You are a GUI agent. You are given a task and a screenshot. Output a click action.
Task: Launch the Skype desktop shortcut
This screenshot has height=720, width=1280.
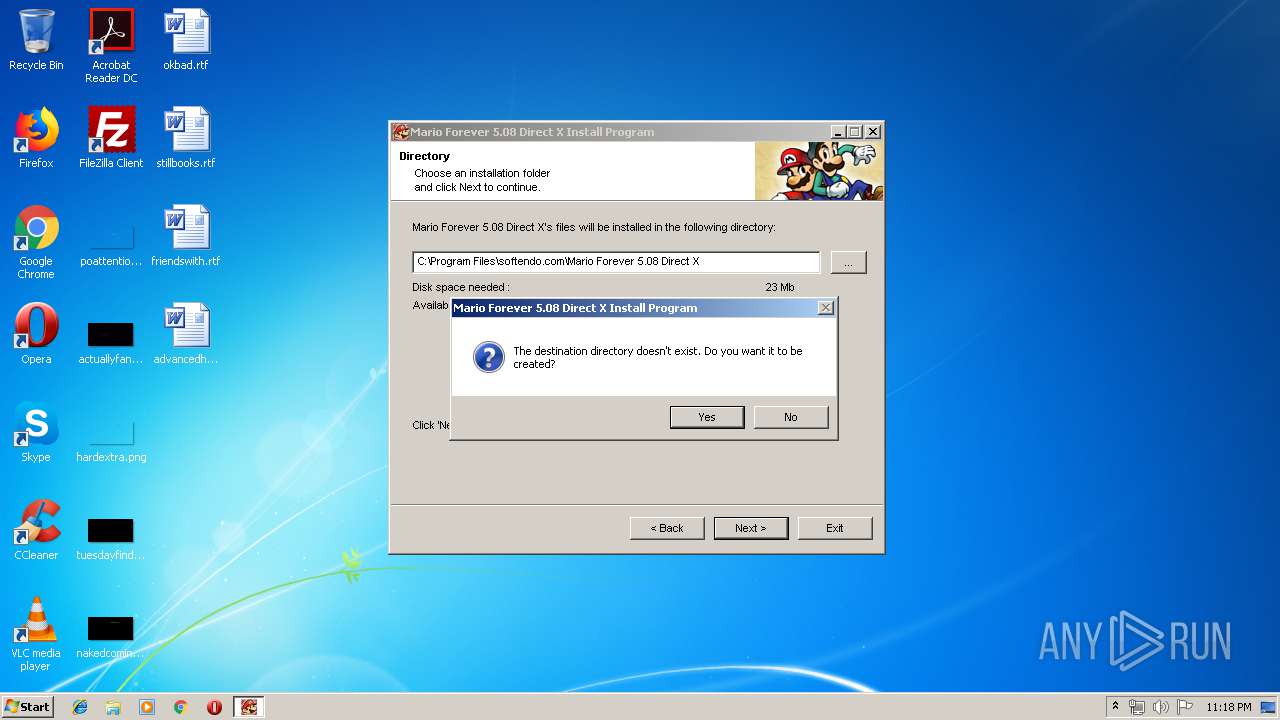click(x=36, y=432)
